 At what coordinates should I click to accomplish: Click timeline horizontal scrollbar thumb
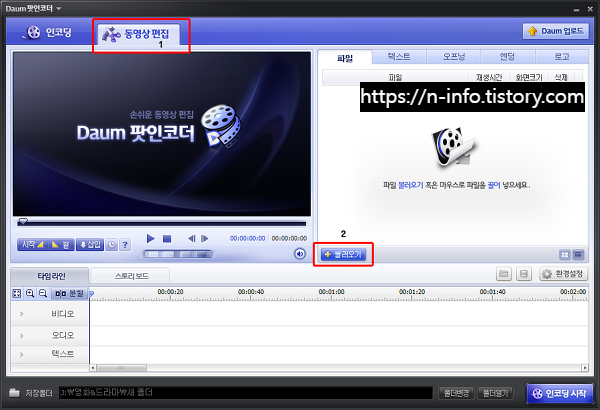coord(121,368)
